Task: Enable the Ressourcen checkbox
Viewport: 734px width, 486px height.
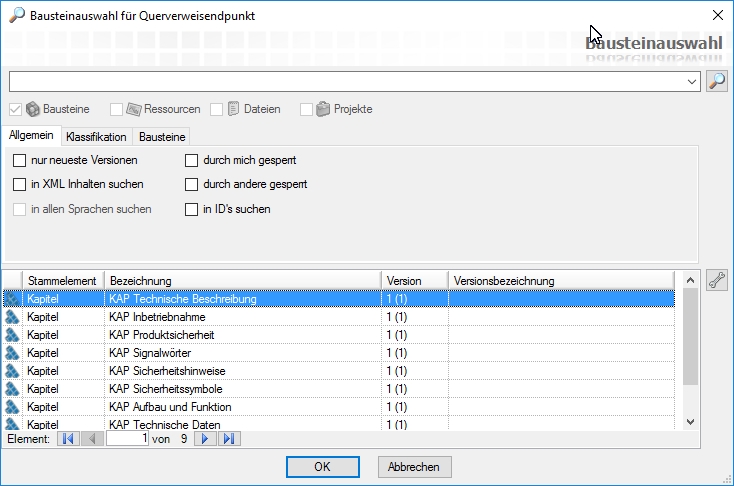Action: point(116,110)
